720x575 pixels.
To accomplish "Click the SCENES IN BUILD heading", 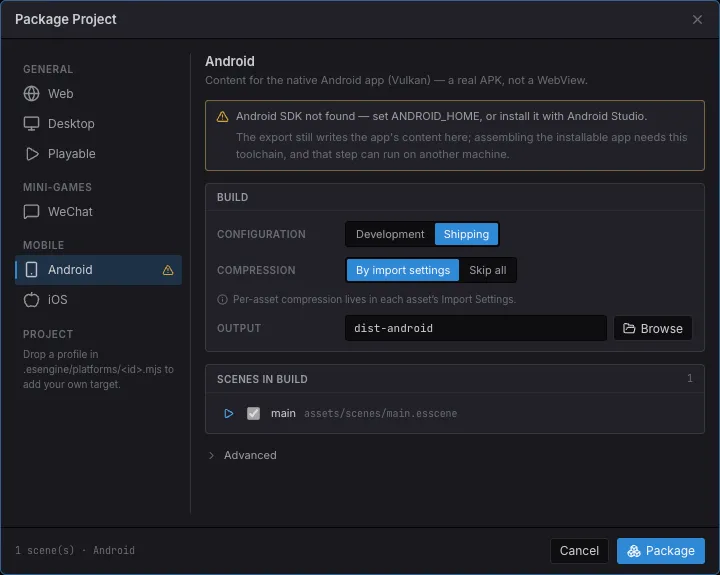I will pyautogui.click(x=262, y=379).
